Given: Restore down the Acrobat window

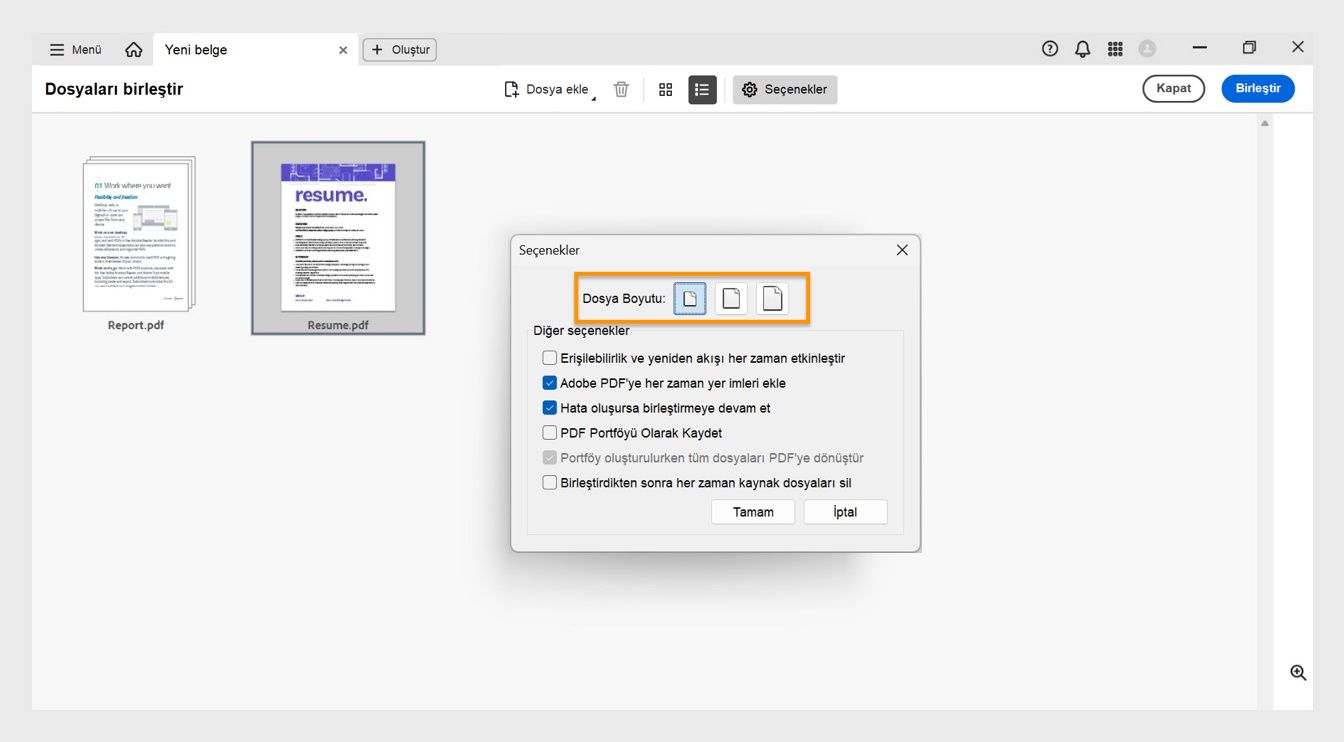Looking at the screenshot, I should [x=1249, y=48].
